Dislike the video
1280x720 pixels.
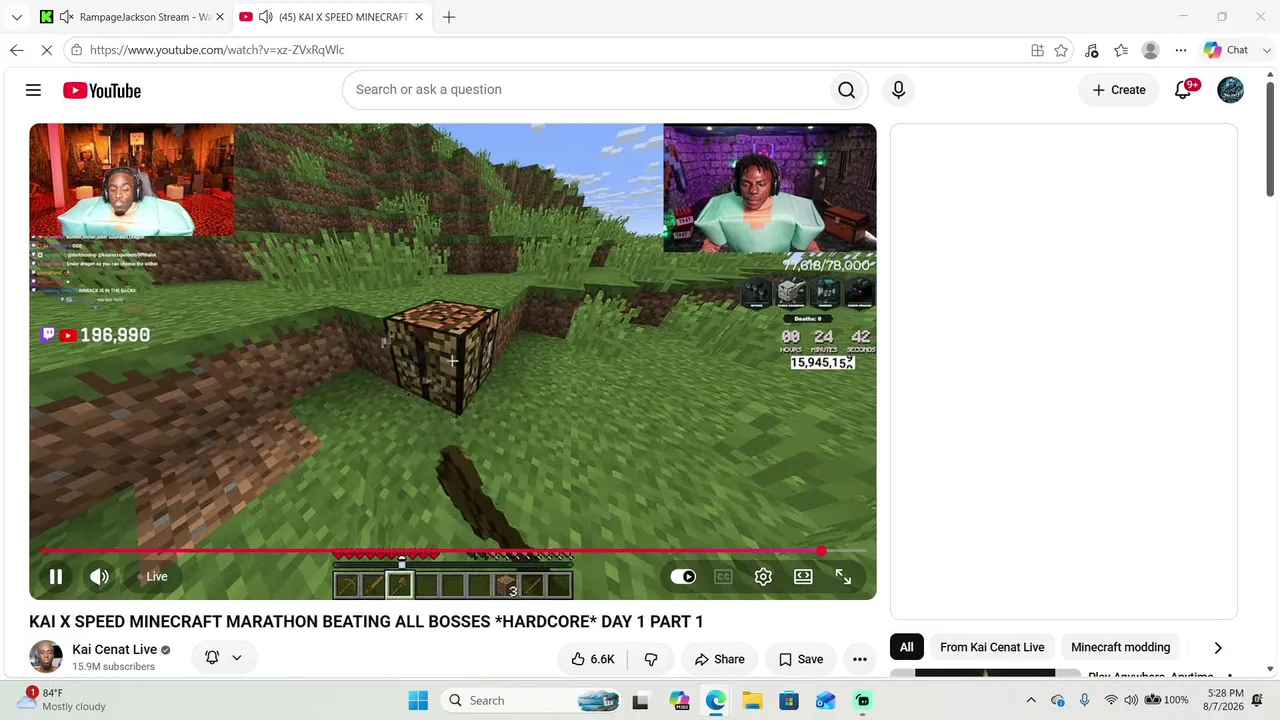[x=651, y=659]
